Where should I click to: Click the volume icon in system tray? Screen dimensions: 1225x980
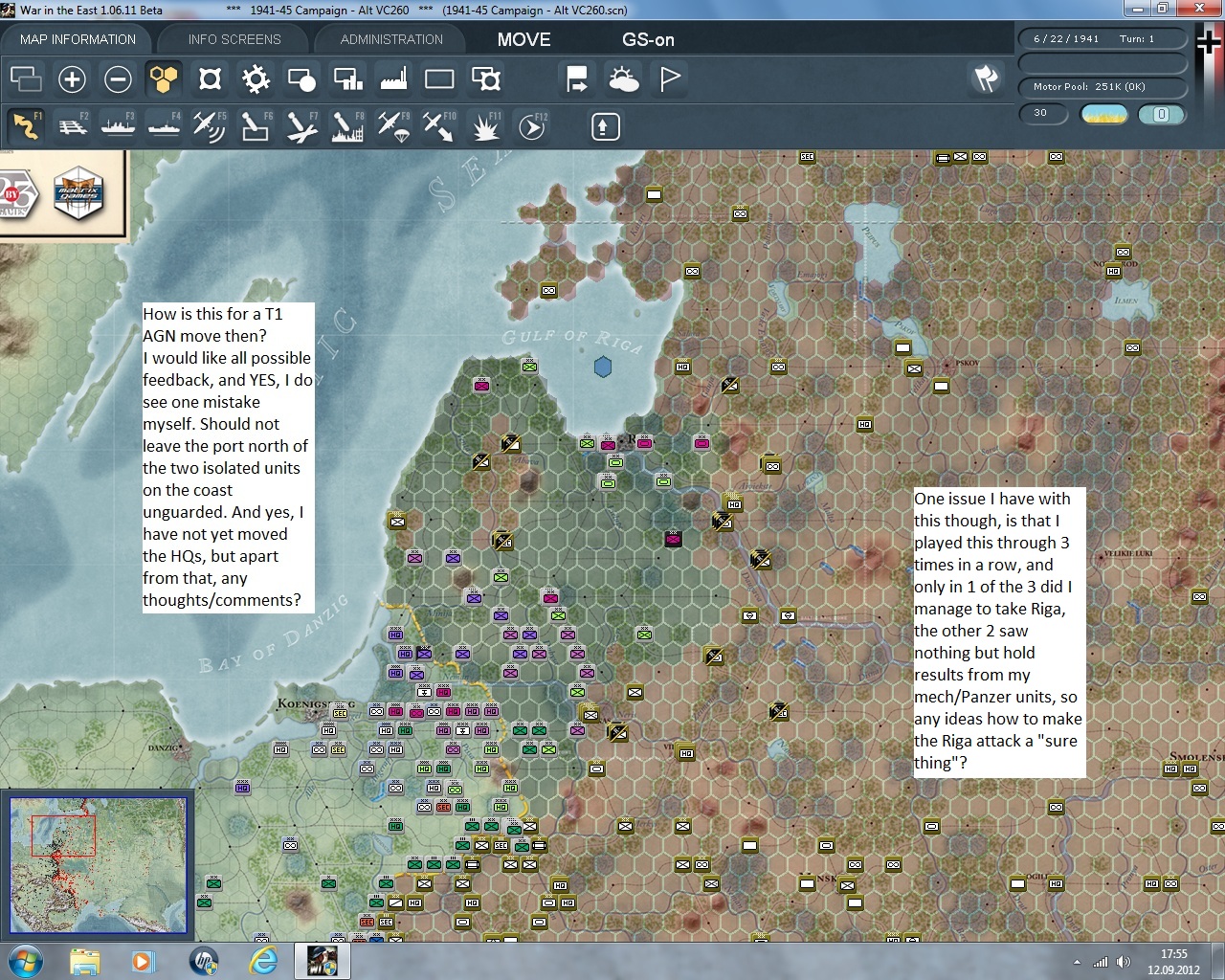tap(1124, 962)
